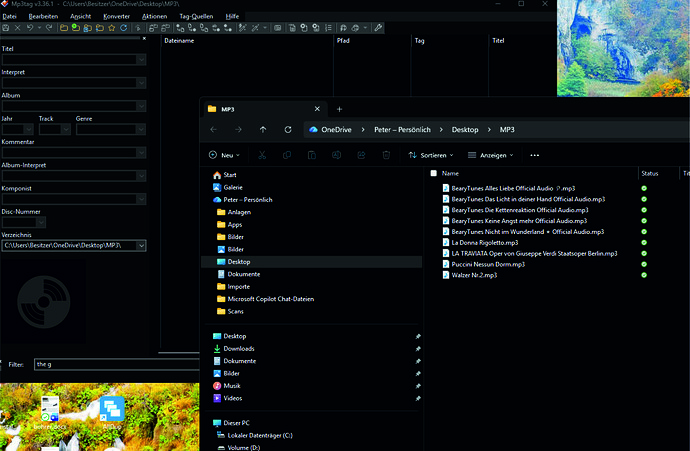Click the save tag icon in Mp3tag toolbar
690x451 pixels.
coord(6,28)
